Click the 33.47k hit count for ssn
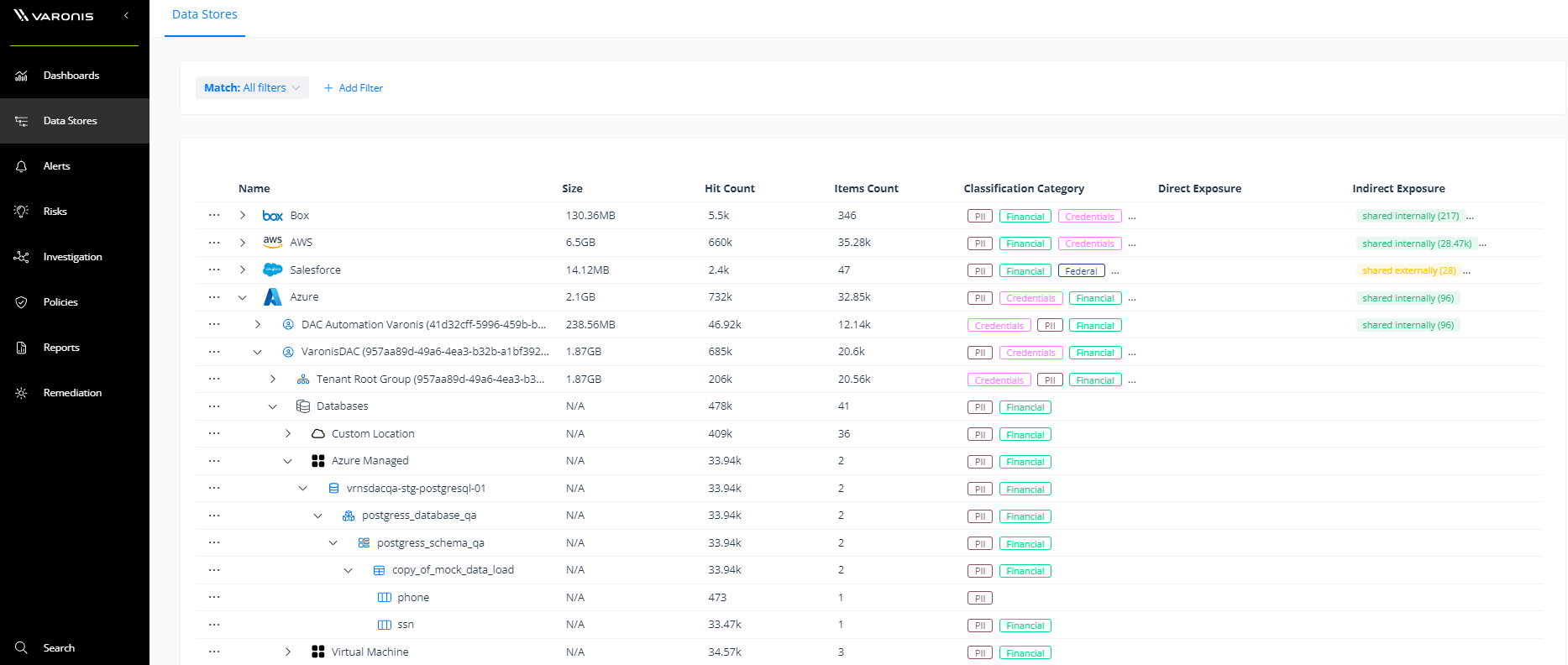Screen dimensions: 1568x665 [725, 625]
